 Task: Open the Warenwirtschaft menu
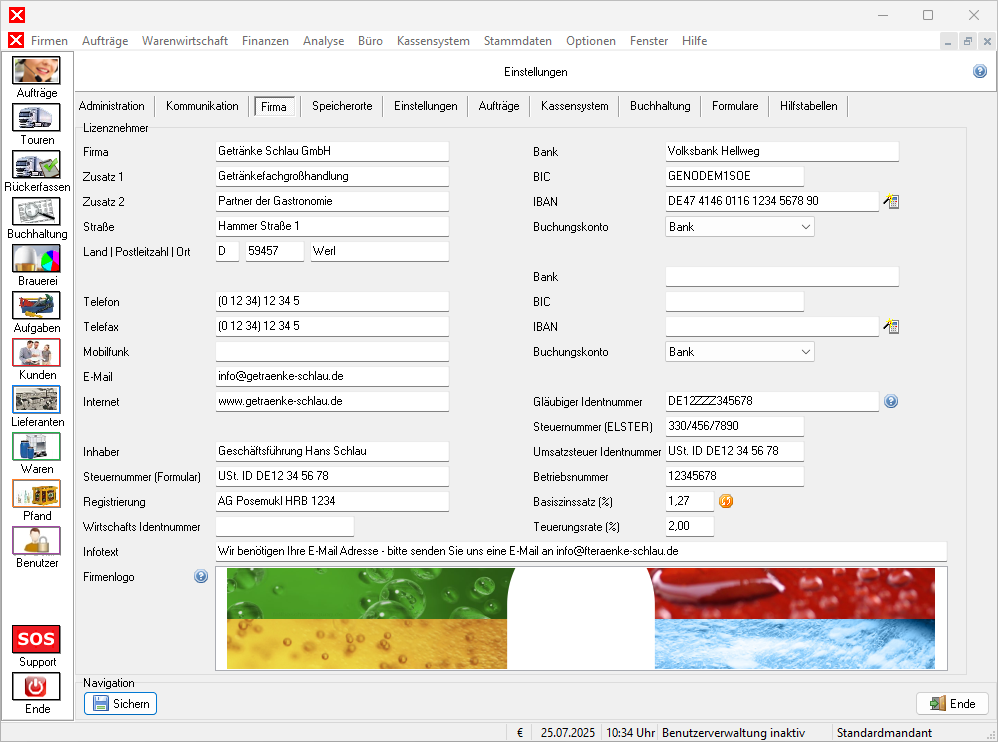(185, 41)
